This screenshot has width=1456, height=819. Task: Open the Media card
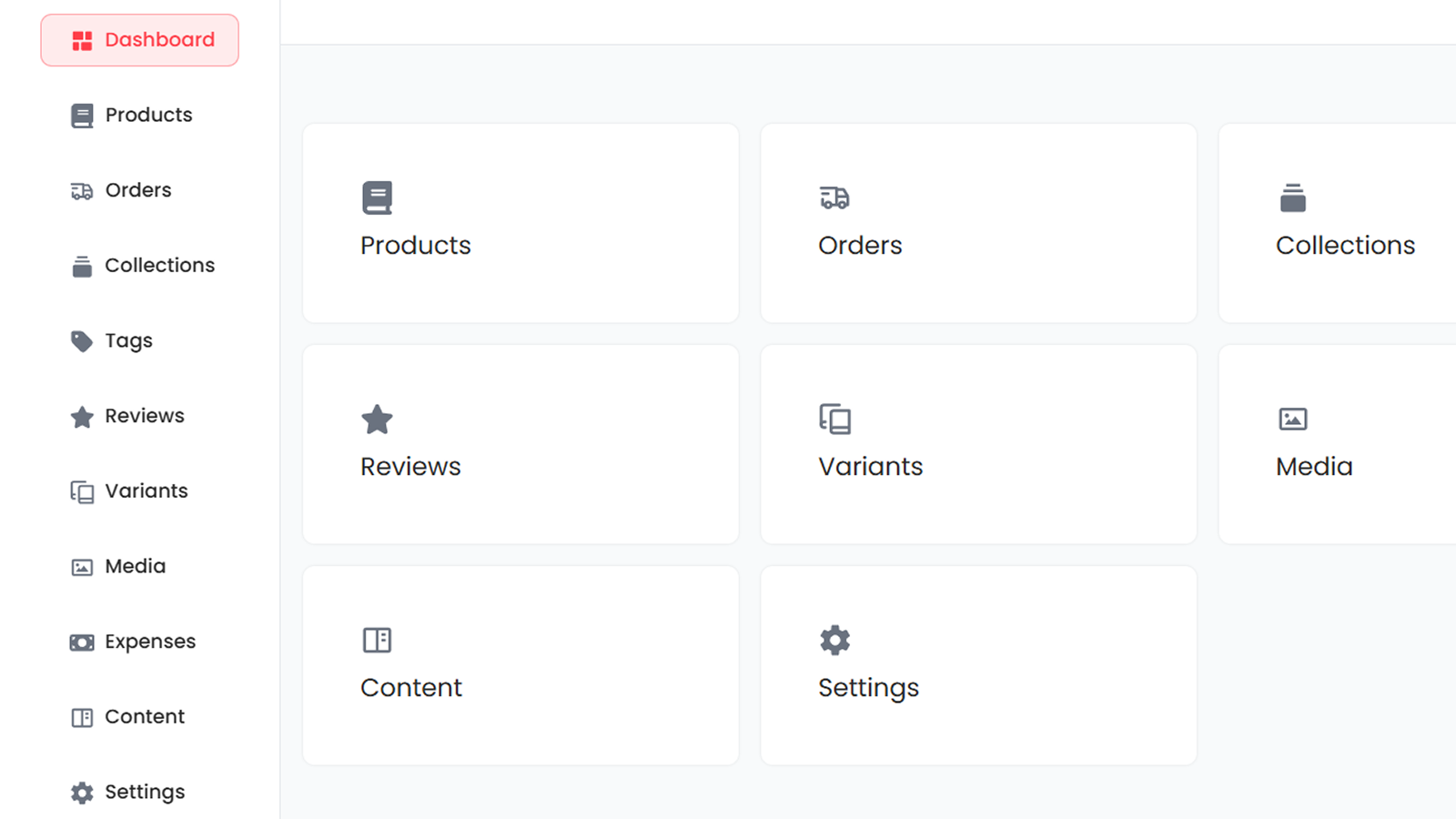tap(1338, 444)
